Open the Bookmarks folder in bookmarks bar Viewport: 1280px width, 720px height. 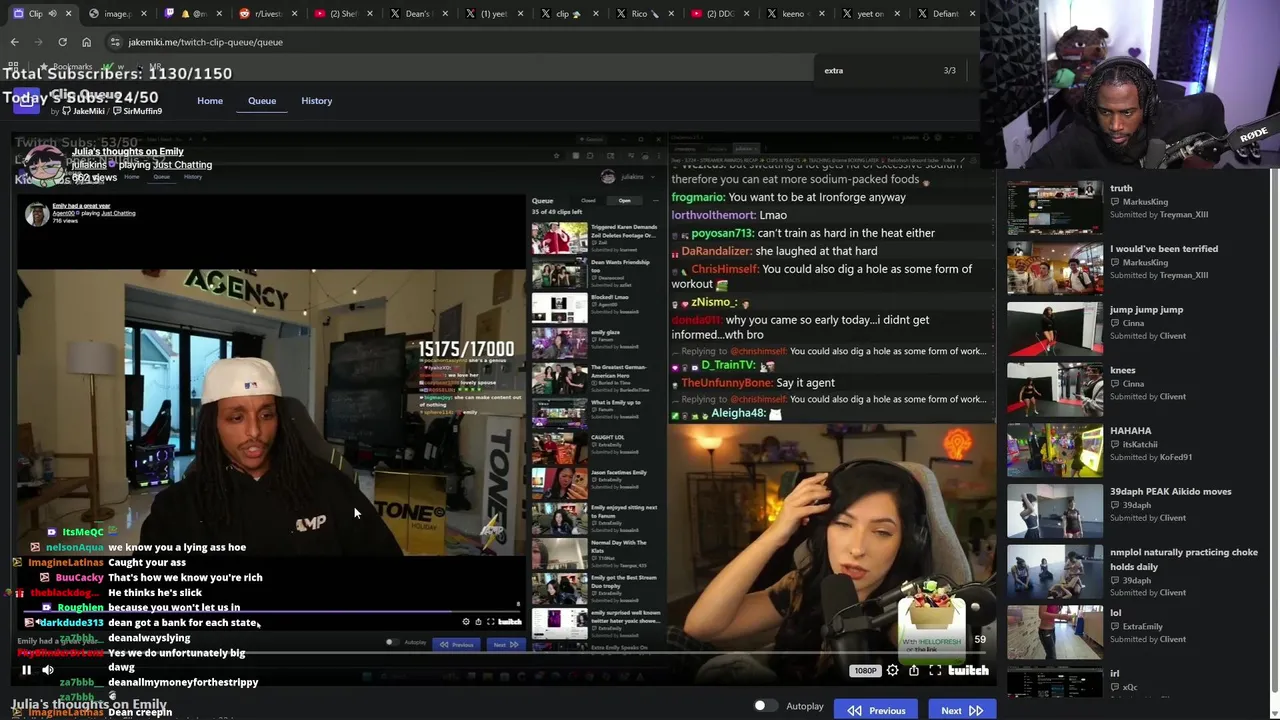tap(66, 67)
